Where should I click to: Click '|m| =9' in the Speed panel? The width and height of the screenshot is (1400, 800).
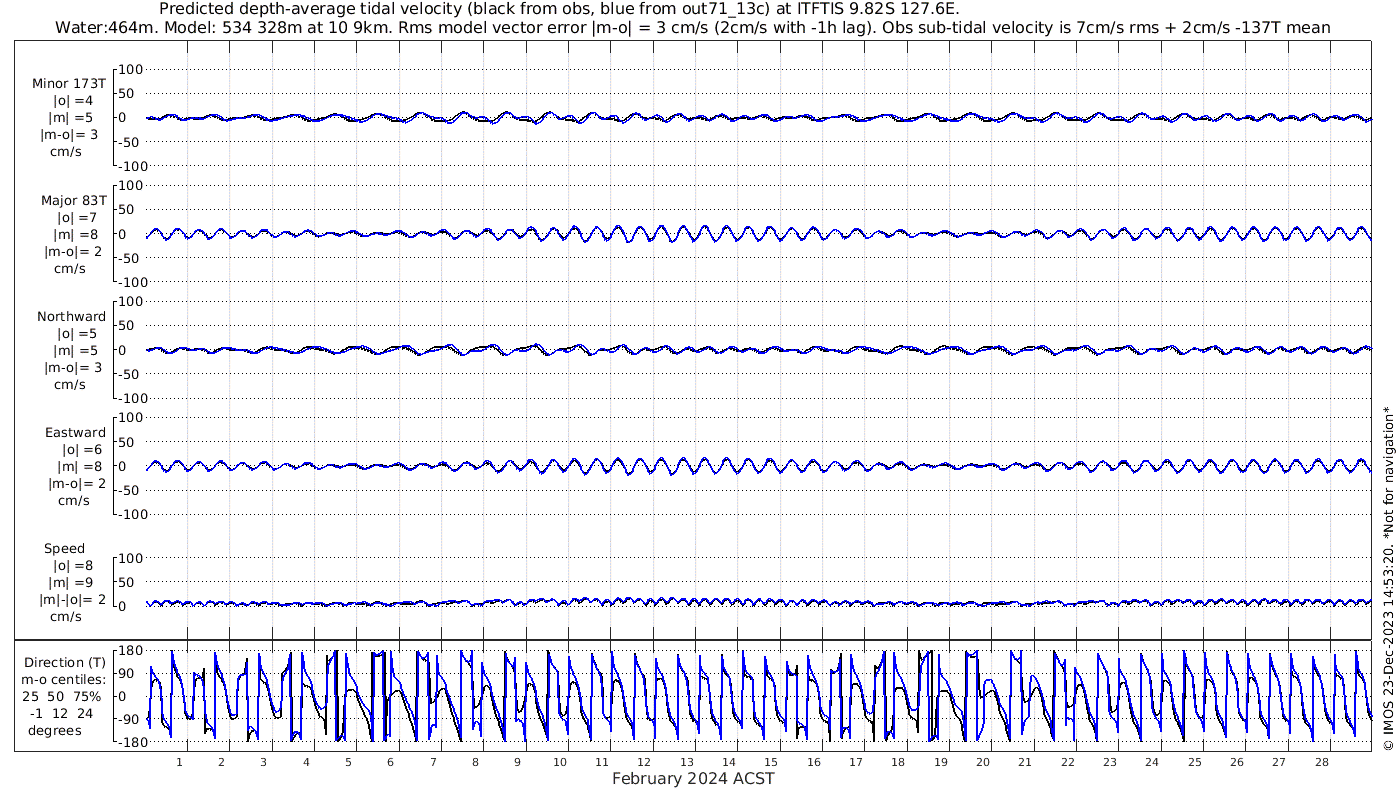pyautogui.click(x=73, y=582)
